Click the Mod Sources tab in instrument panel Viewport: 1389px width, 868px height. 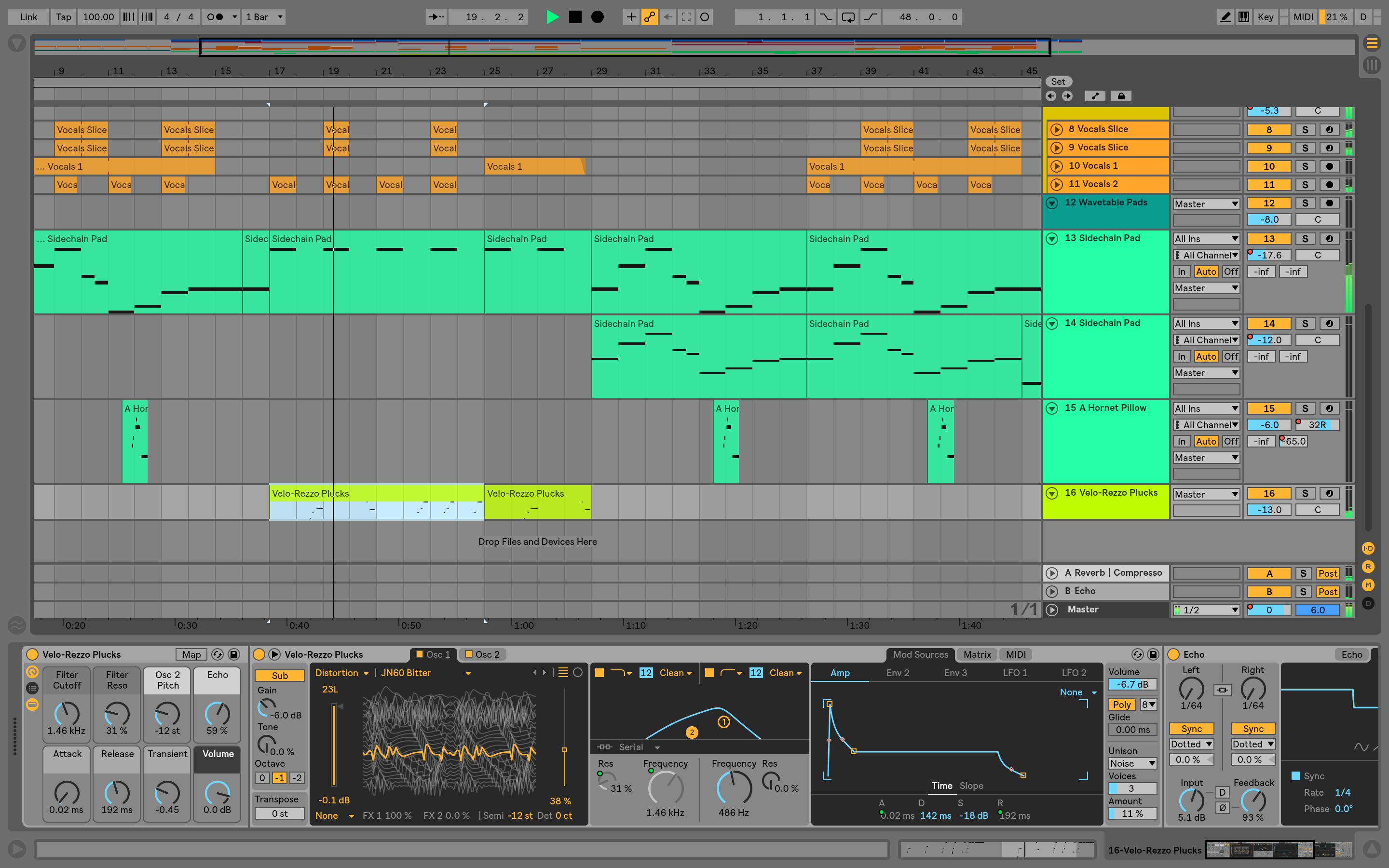coord(915,654)
